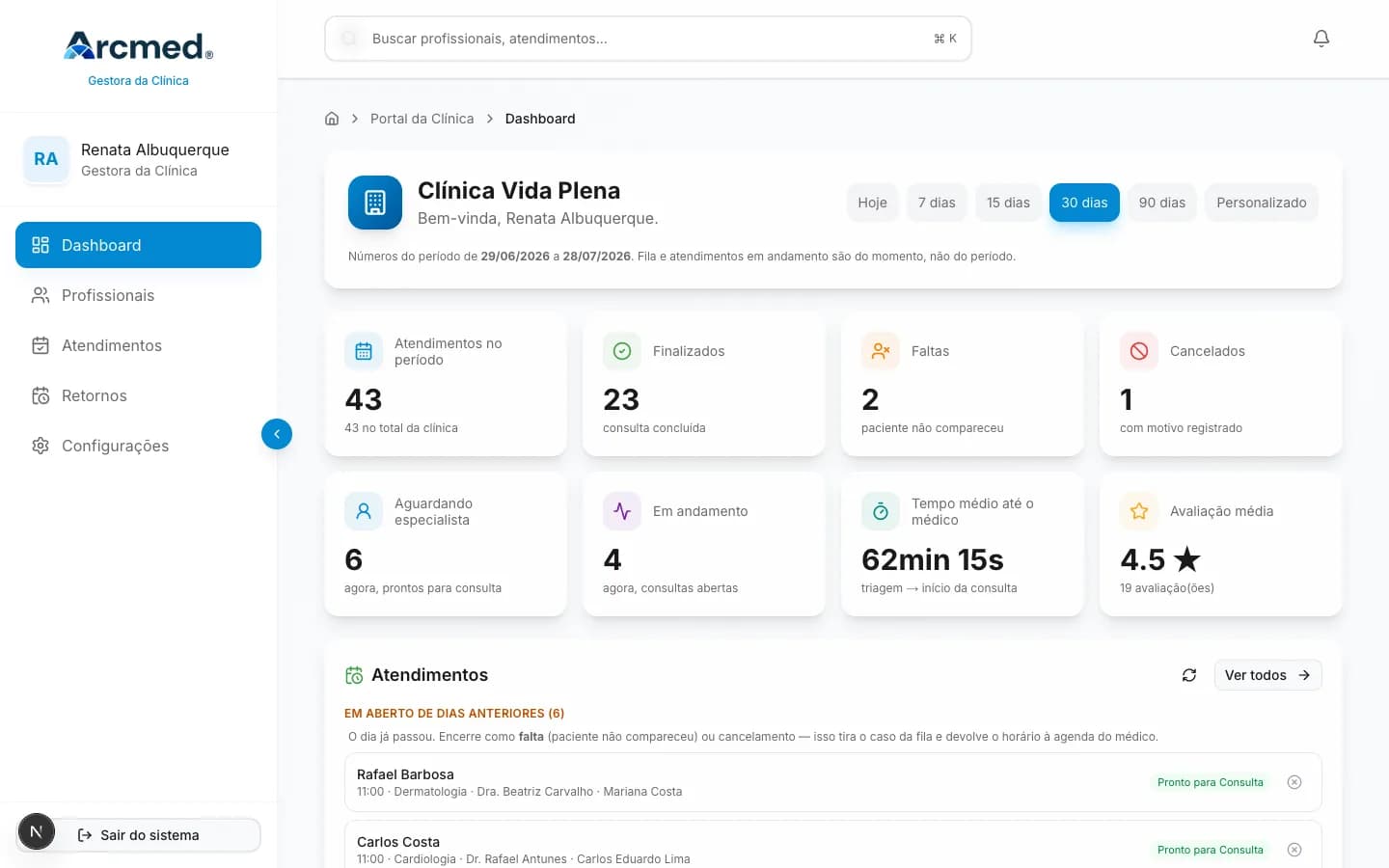Click Rafael Barbosa's Pronto para Consulta badge

[x=1210, y=782]
